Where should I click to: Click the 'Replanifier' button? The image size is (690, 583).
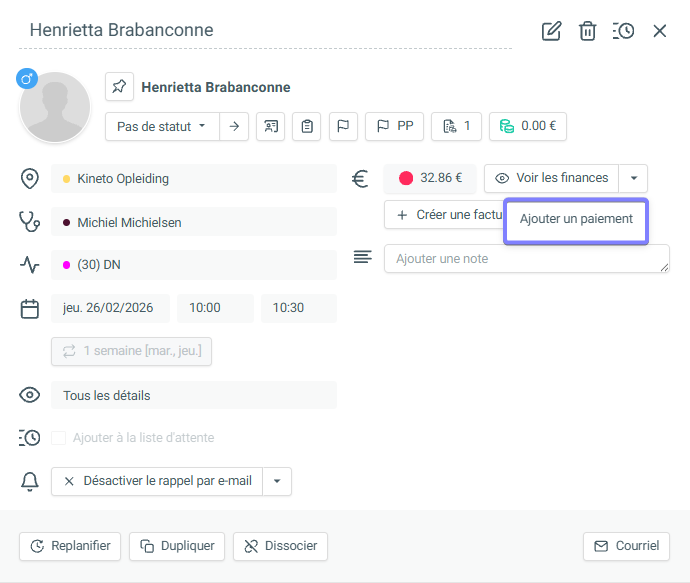tap(70, 546)
